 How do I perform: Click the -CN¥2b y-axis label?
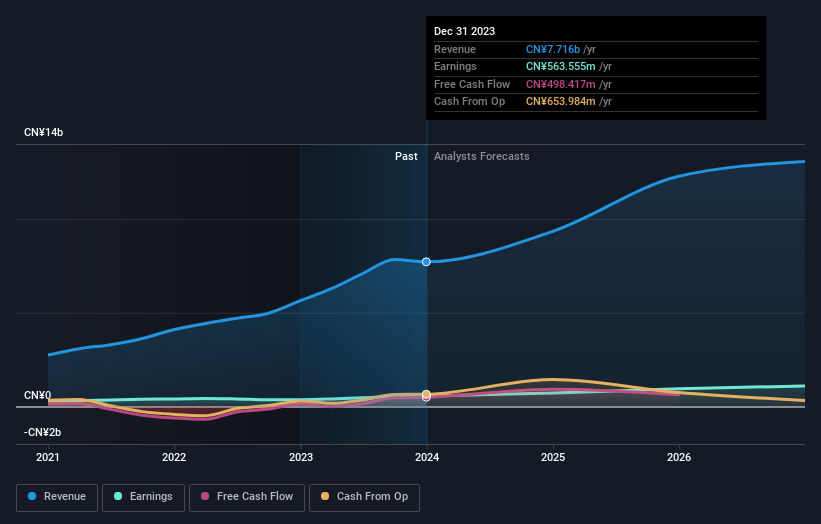(42, 432)
